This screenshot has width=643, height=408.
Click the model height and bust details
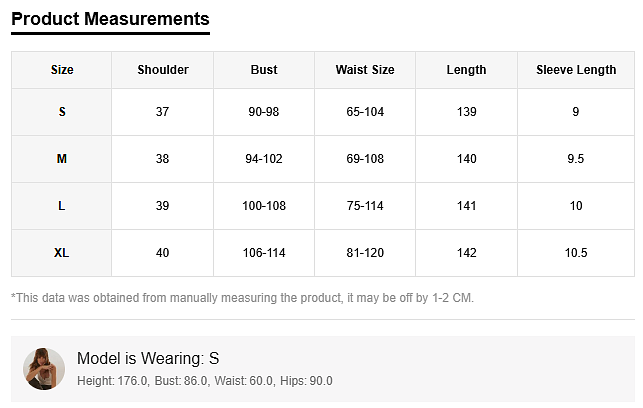point(204,381)
